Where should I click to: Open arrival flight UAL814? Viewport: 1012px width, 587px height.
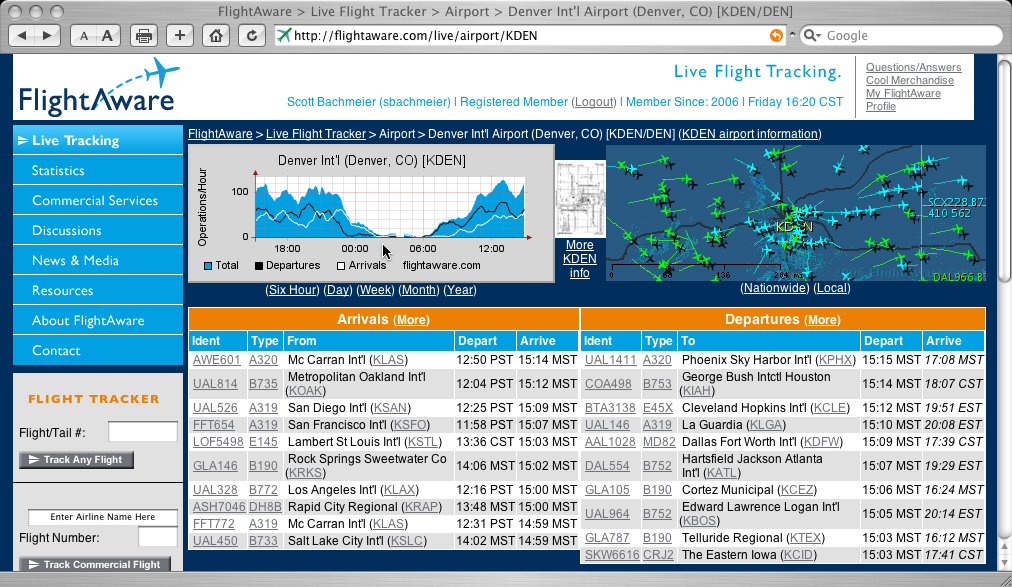coord(215,384)
